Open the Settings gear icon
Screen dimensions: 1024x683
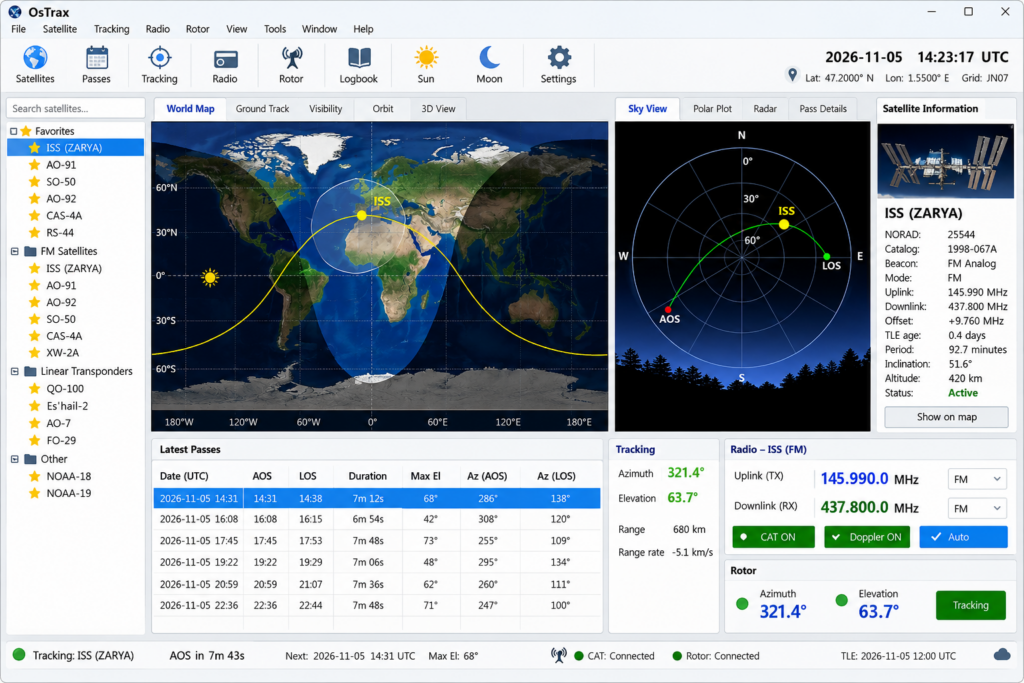click(559, 57)
